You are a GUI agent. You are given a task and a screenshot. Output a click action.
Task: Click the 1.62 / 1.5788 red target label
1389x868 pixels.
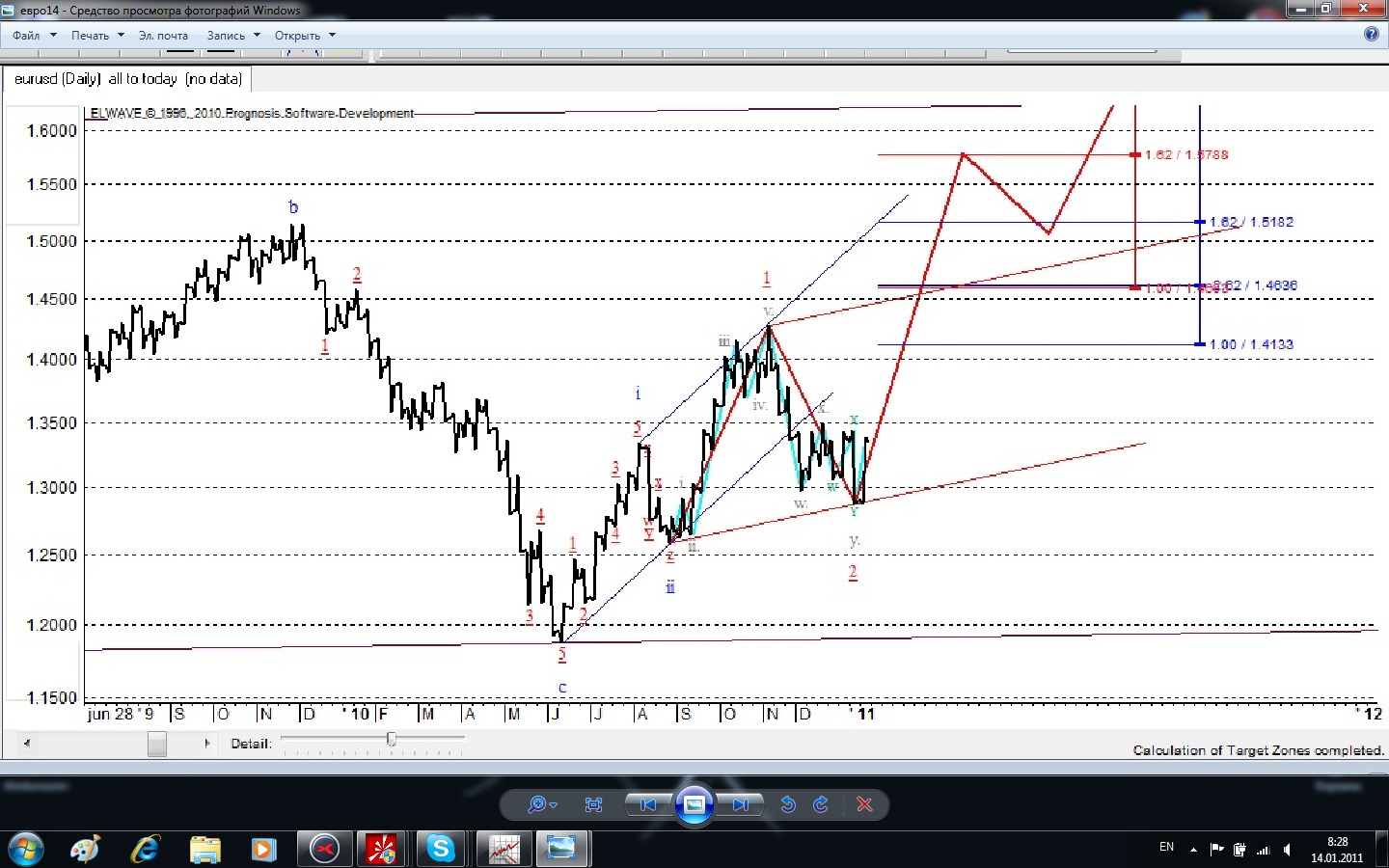[x=1186, y=154]
